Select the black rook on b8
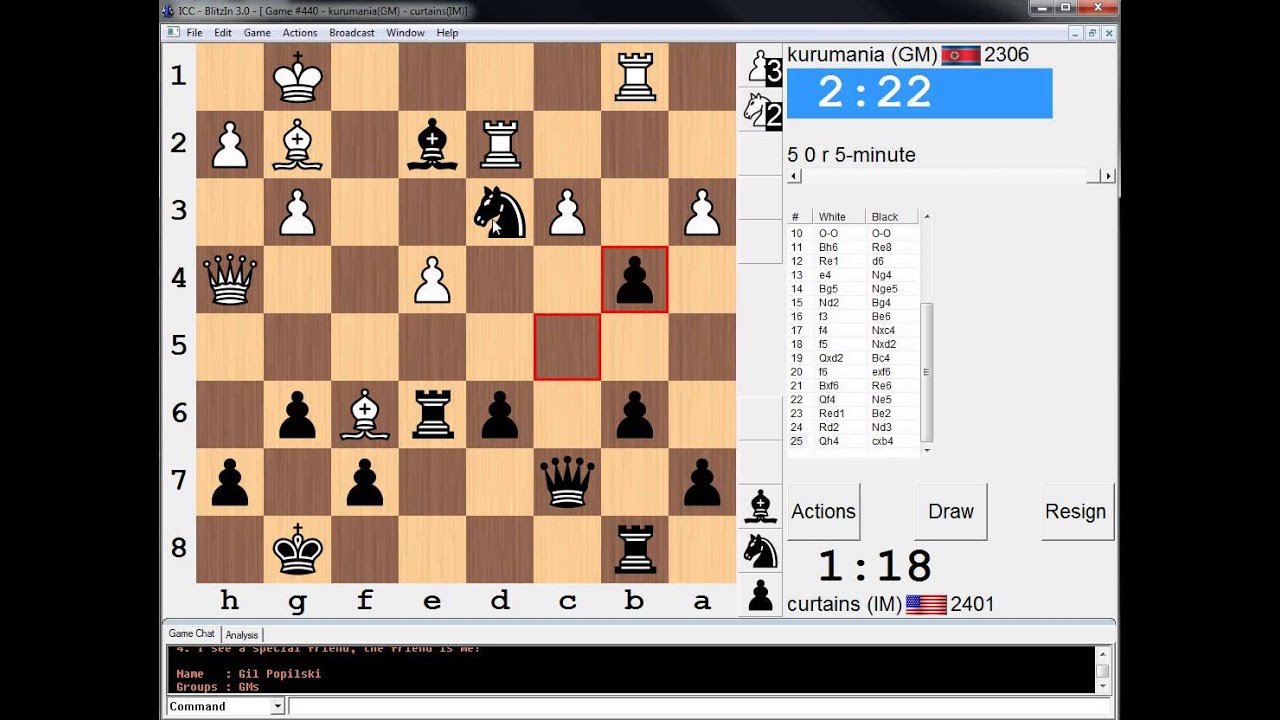This screenshot has height=720, width=1280. [x=635, y=549]
